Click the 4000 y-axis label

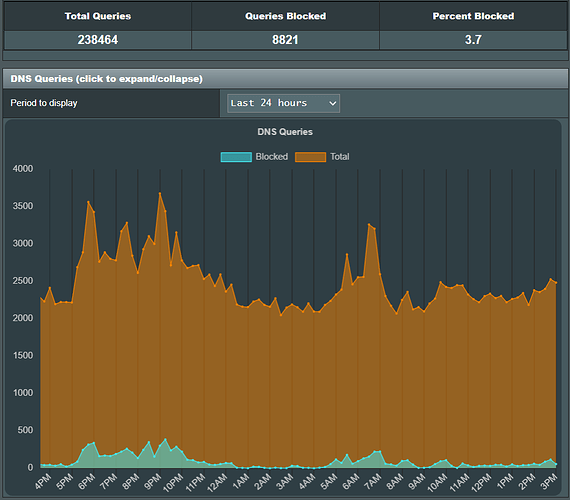23,169
